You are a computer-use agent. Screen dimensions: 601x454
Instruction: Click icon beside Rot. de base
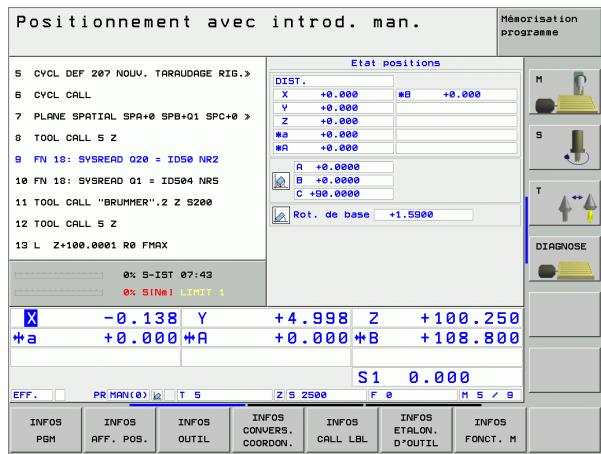point(281,215)
